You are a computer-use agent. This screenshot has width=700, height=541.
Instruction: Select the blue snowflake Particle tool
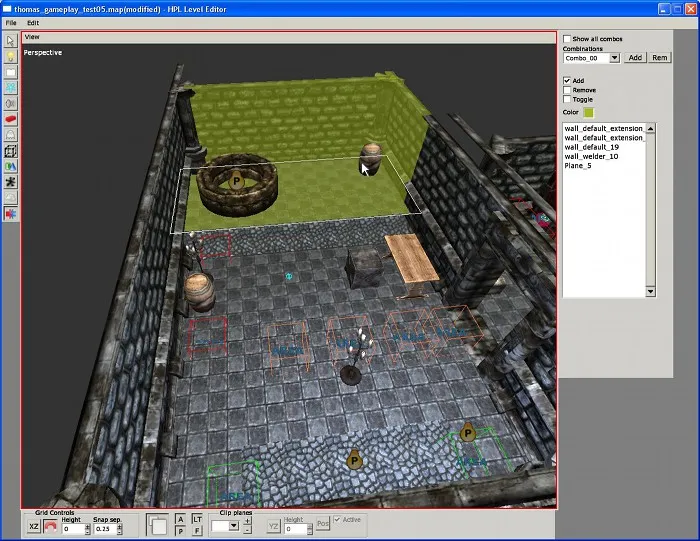[11, 88]
